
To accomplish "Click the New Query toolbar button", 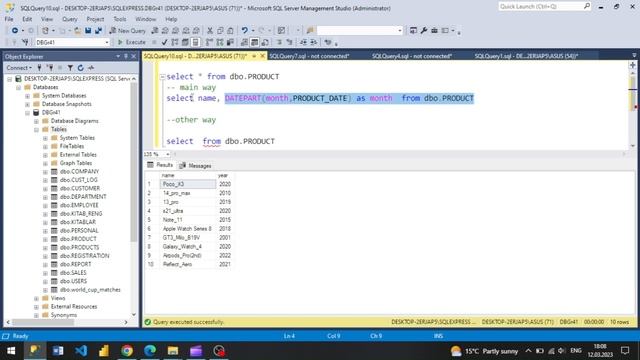I will tap(127, 31).
